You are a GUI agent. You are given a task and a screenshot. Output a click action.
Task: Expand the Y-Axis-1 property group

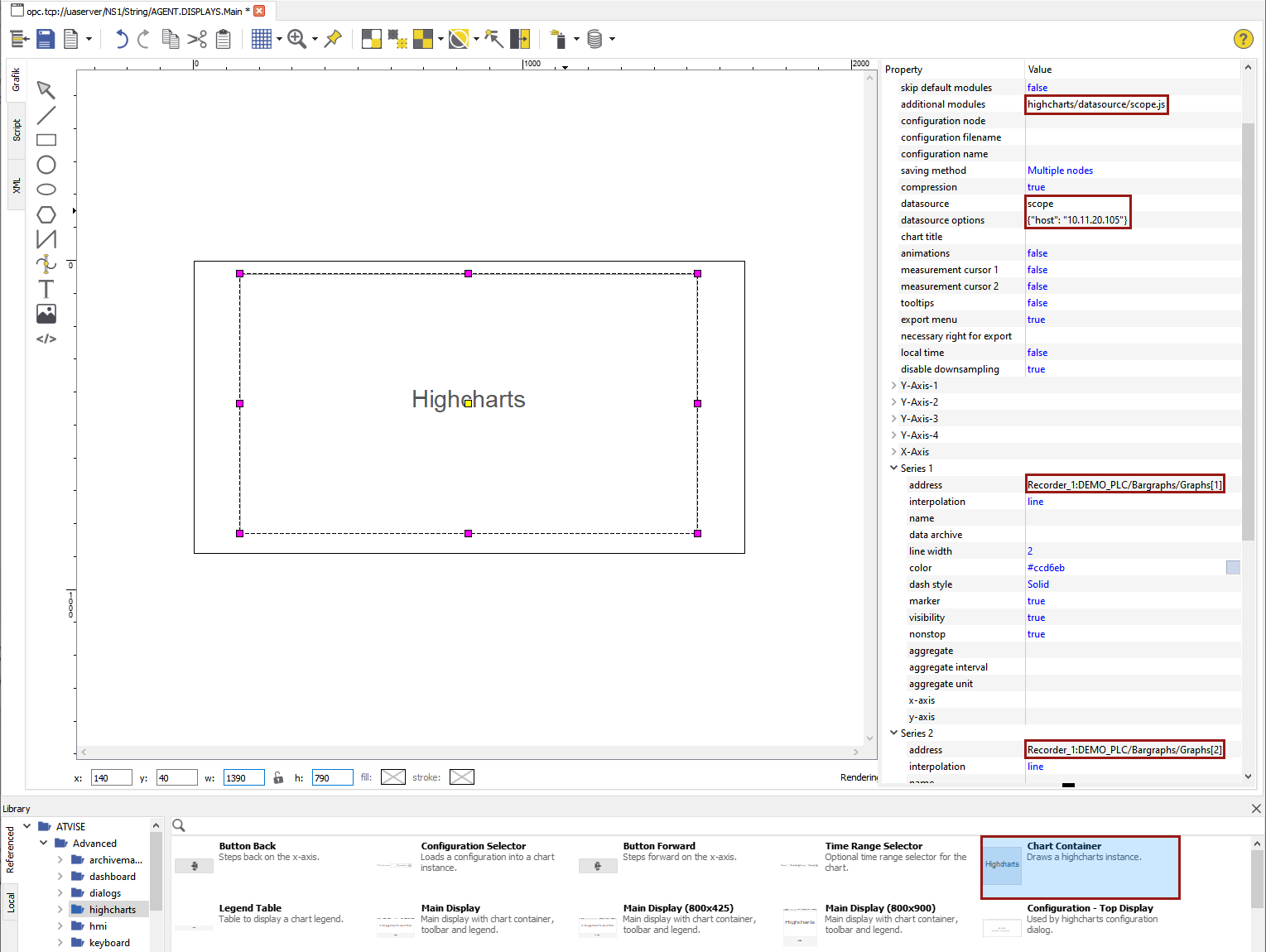(893, 385)
